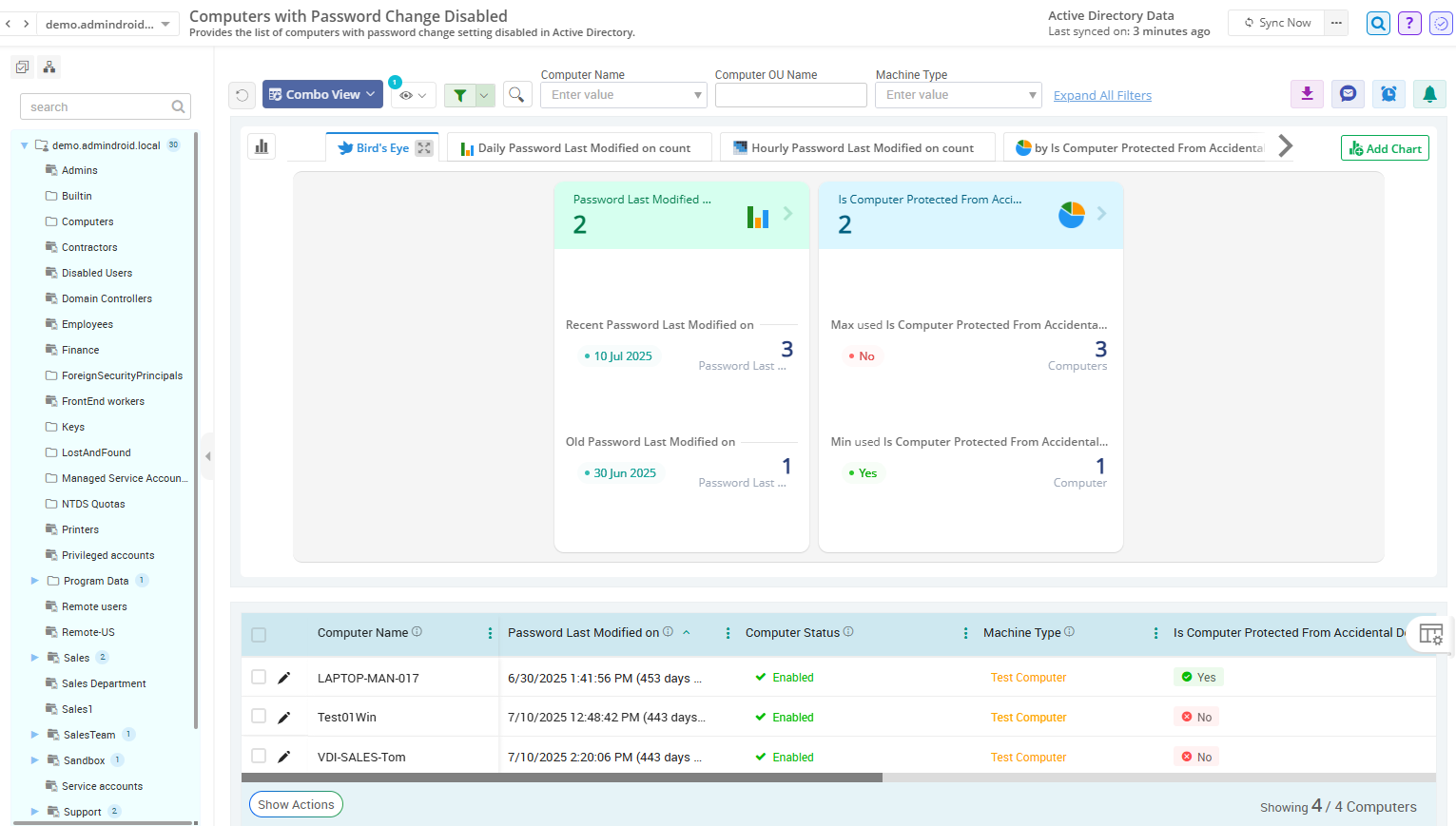Tick the checkbox for VDI-SALES-Tom
This screenshot has width=1456, height=826.
click(259, 756)
